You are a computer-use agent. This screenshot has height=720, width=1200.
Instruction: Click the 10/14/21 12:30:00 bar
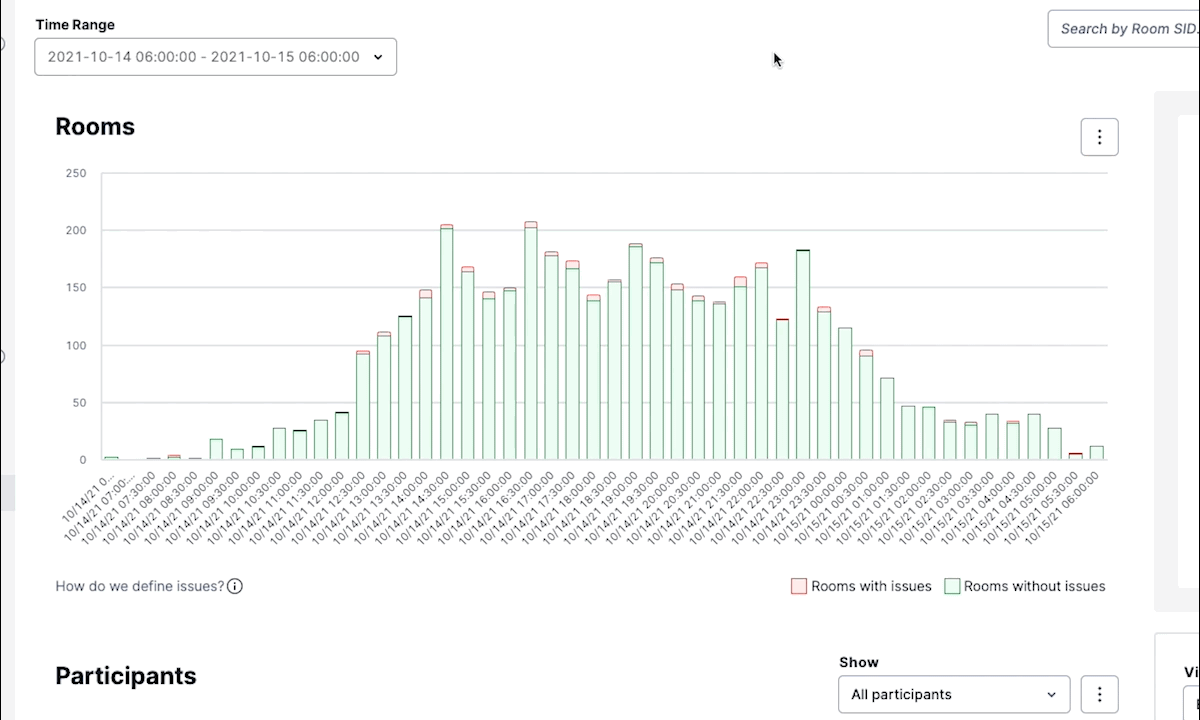click(x=363, y=405)
